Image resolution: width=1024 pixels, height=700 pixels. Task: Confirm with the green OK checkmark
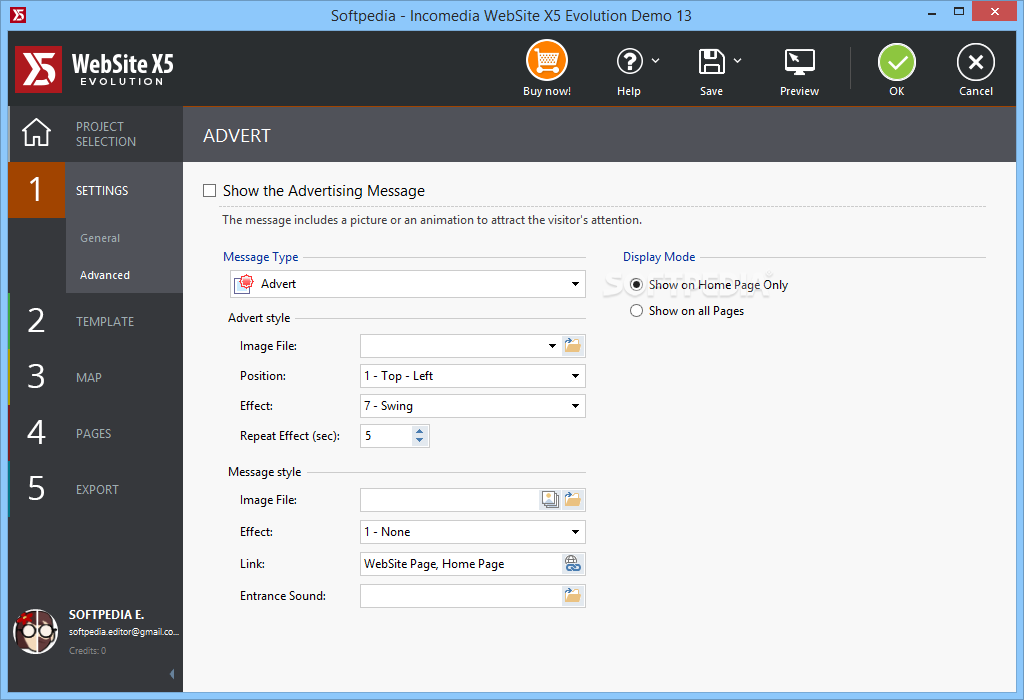coord(897,62)
